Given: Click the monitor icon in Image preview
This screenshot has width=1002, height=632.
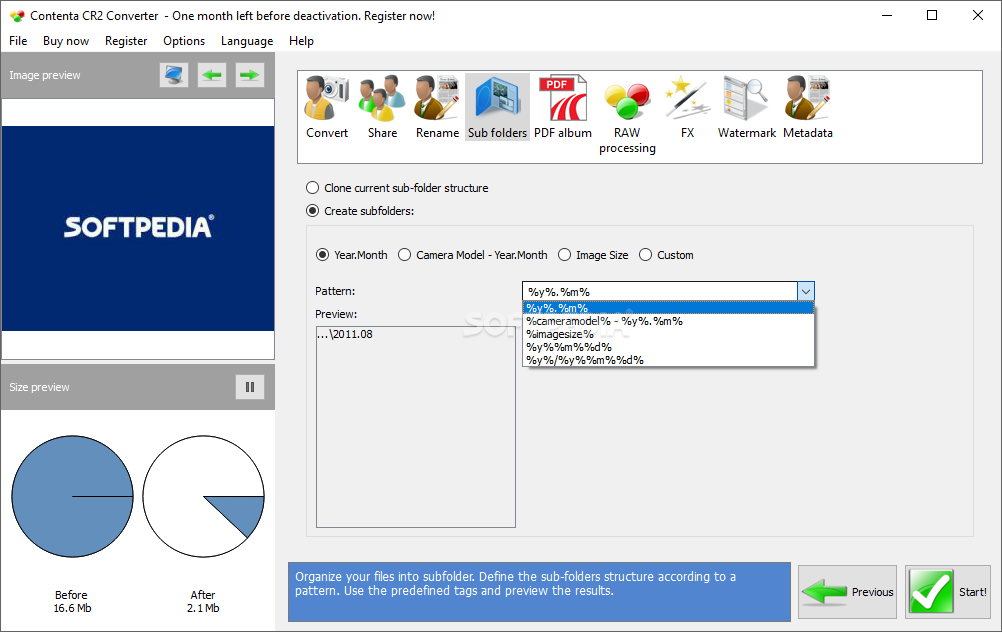Looking at the screenshot, I should (174, 75).
